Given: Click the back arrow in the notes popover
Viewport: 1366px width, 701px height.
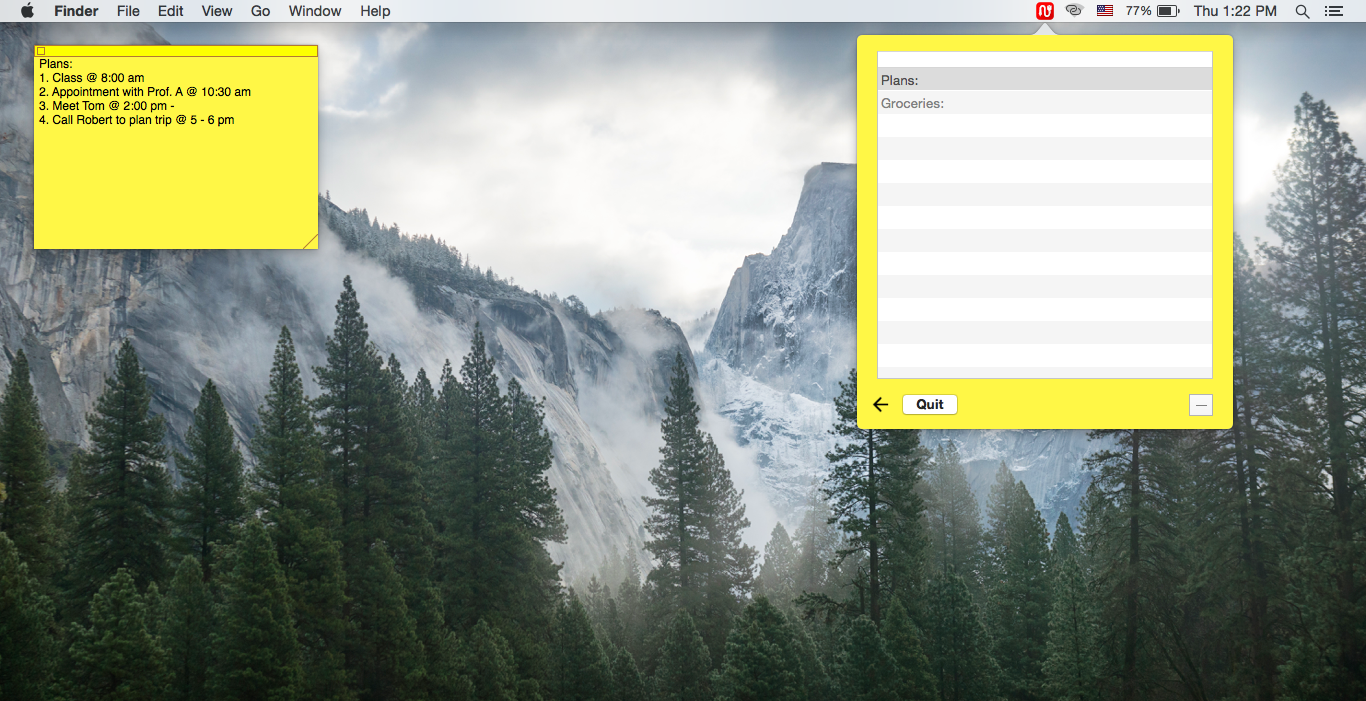Looking at the screenshot, I should (880, 405).
